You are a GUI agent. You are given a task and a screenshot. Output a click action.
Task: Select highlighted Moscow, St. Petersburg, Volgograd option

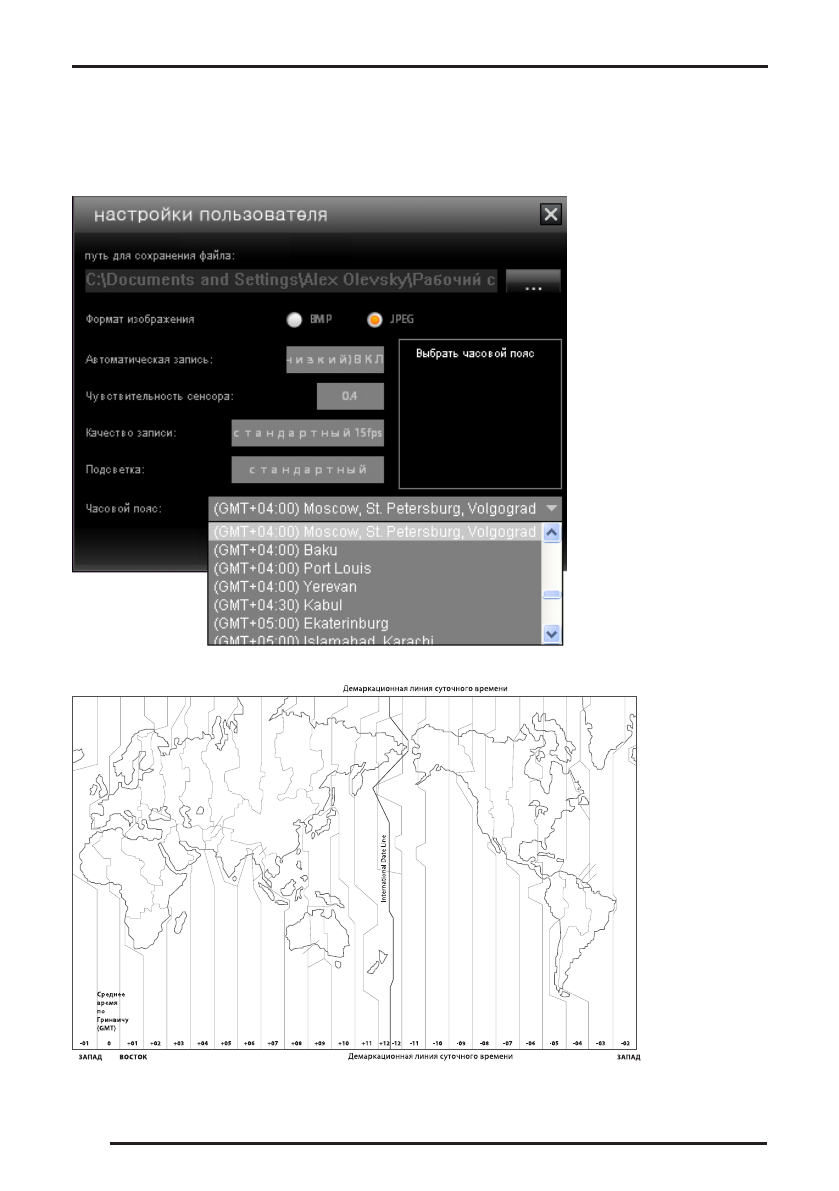pyautogui.click(x=375, y=532)
